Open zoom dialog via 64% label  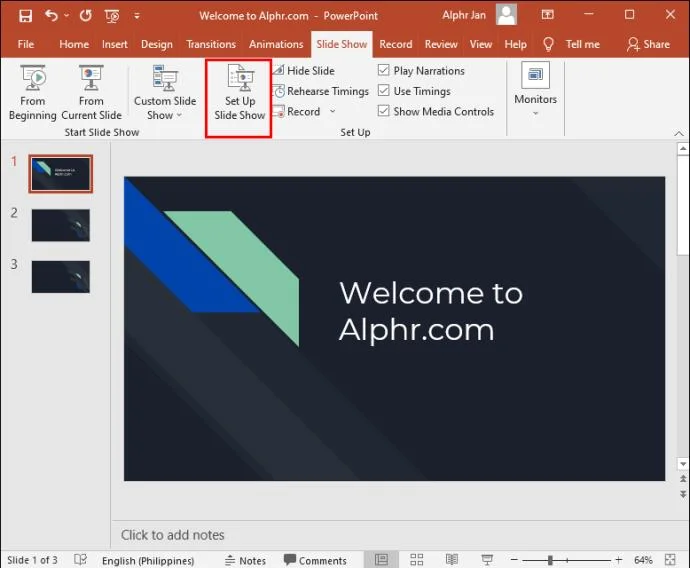pyautogui.click(x=643, y=560)
